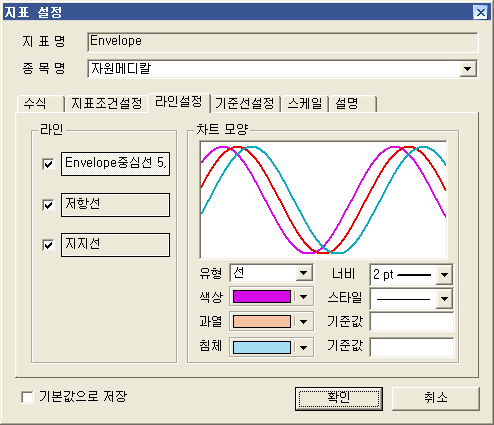This screenshot has height=425, width=494.
Task: Enable 기본값으로 저장 checkbox
Action: coord(27,397)
